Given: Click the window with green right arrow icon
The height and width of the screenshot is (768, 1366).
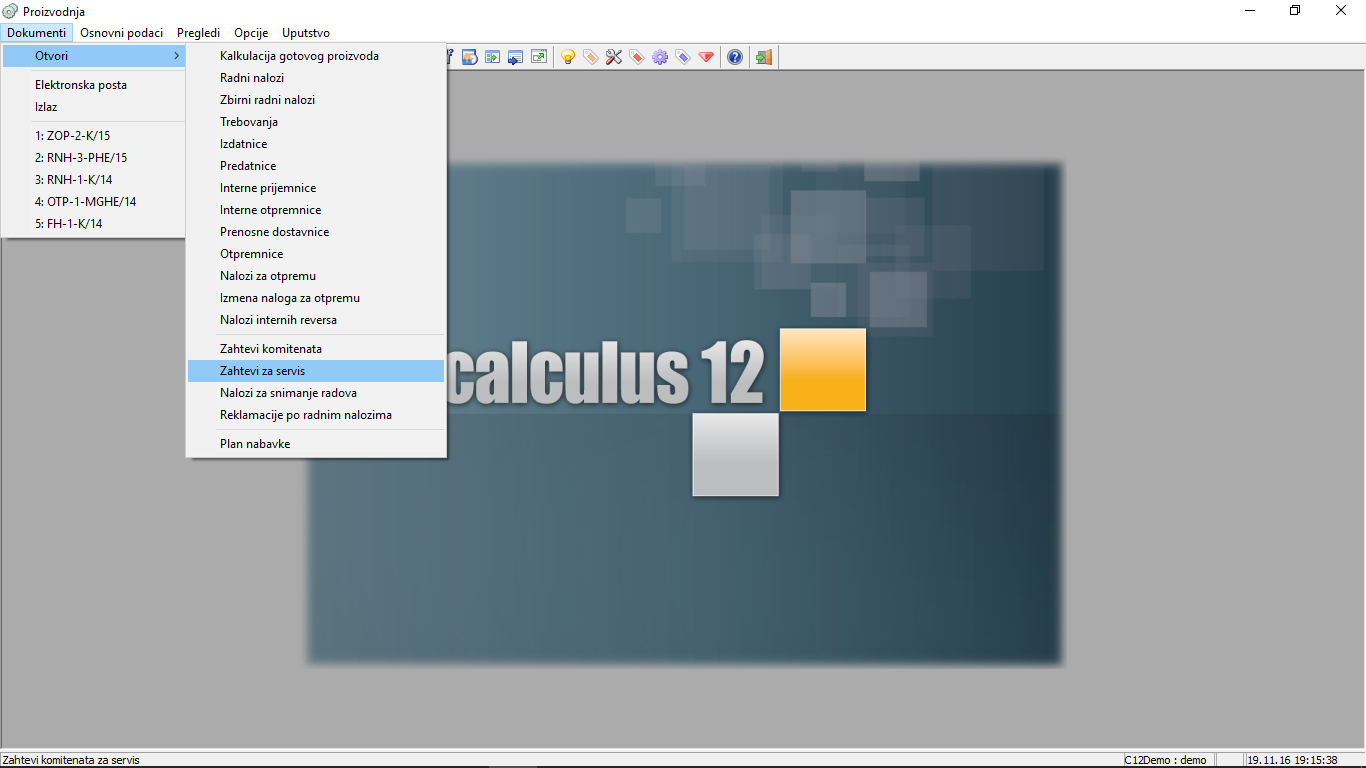Looking at the screenshot, I should pos(493,57).
